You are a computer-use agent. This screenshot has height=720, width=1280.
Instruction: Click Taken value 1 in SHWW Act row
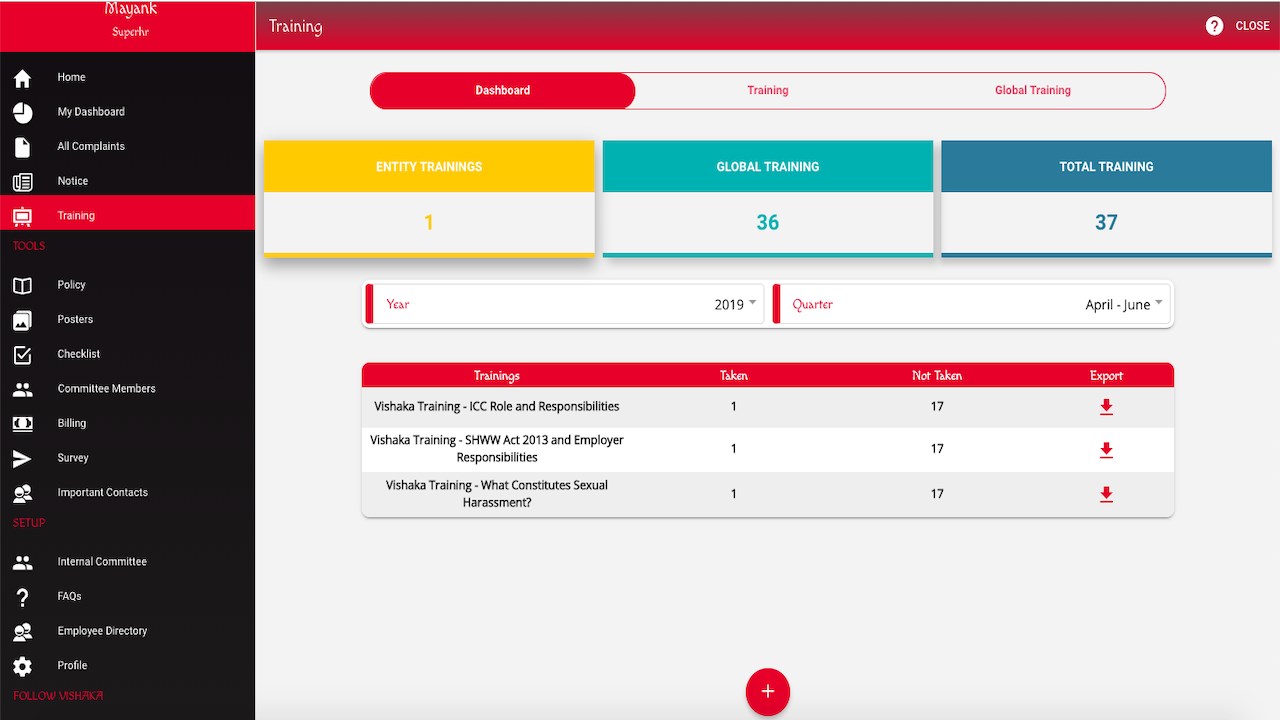coord(734,449)
